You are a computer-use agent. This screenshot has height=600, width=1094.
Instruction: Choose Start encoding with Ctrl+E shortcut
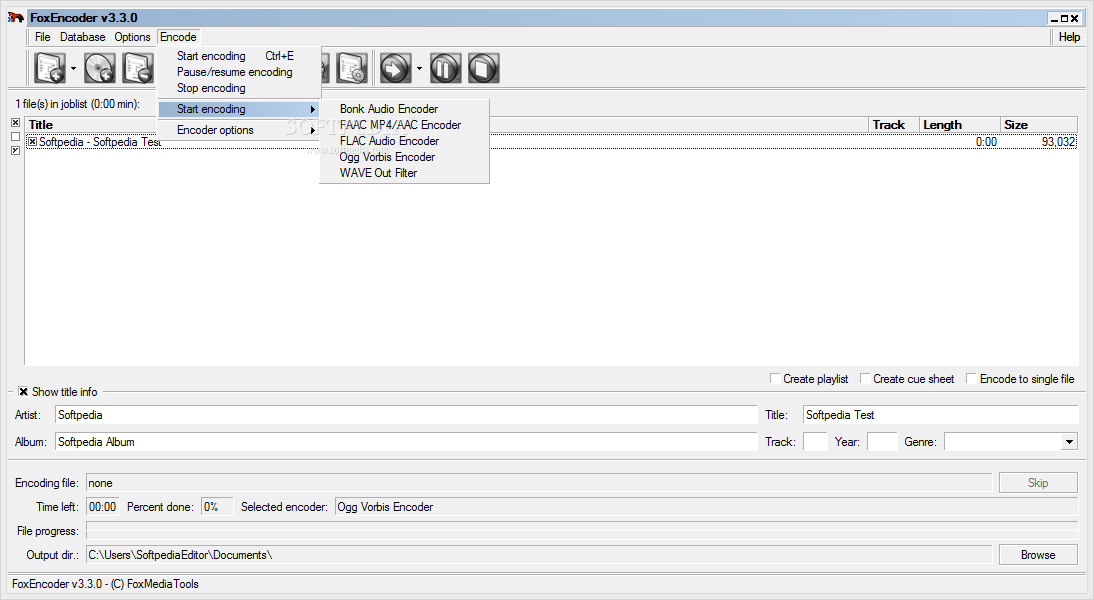(x=239, y=56)
